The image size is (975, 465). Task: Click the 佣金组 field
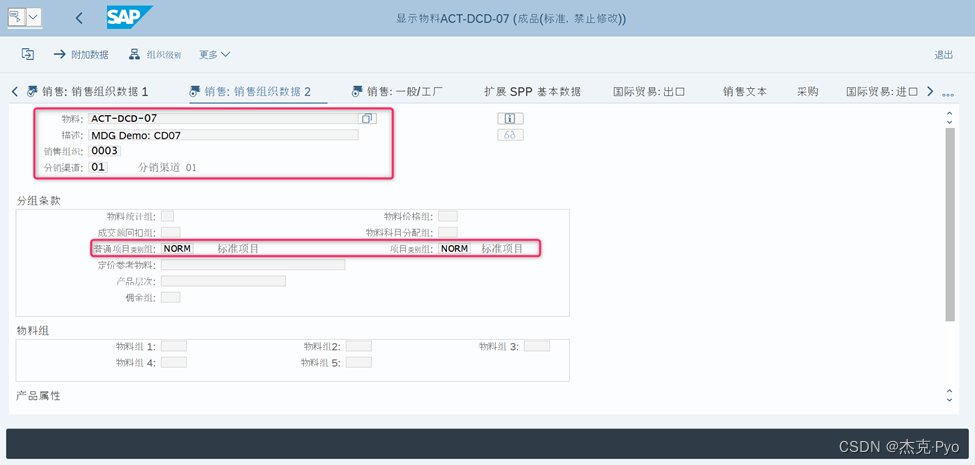coord(170,297)
